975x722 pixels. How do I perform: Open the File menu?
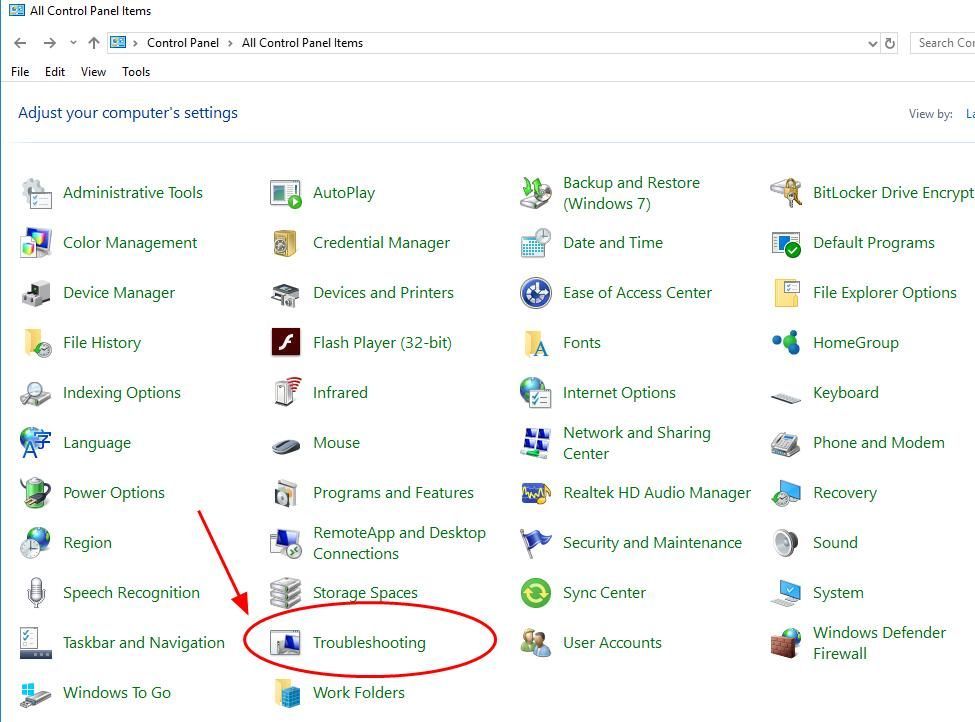pyautogui.click(x=19, y=71)
